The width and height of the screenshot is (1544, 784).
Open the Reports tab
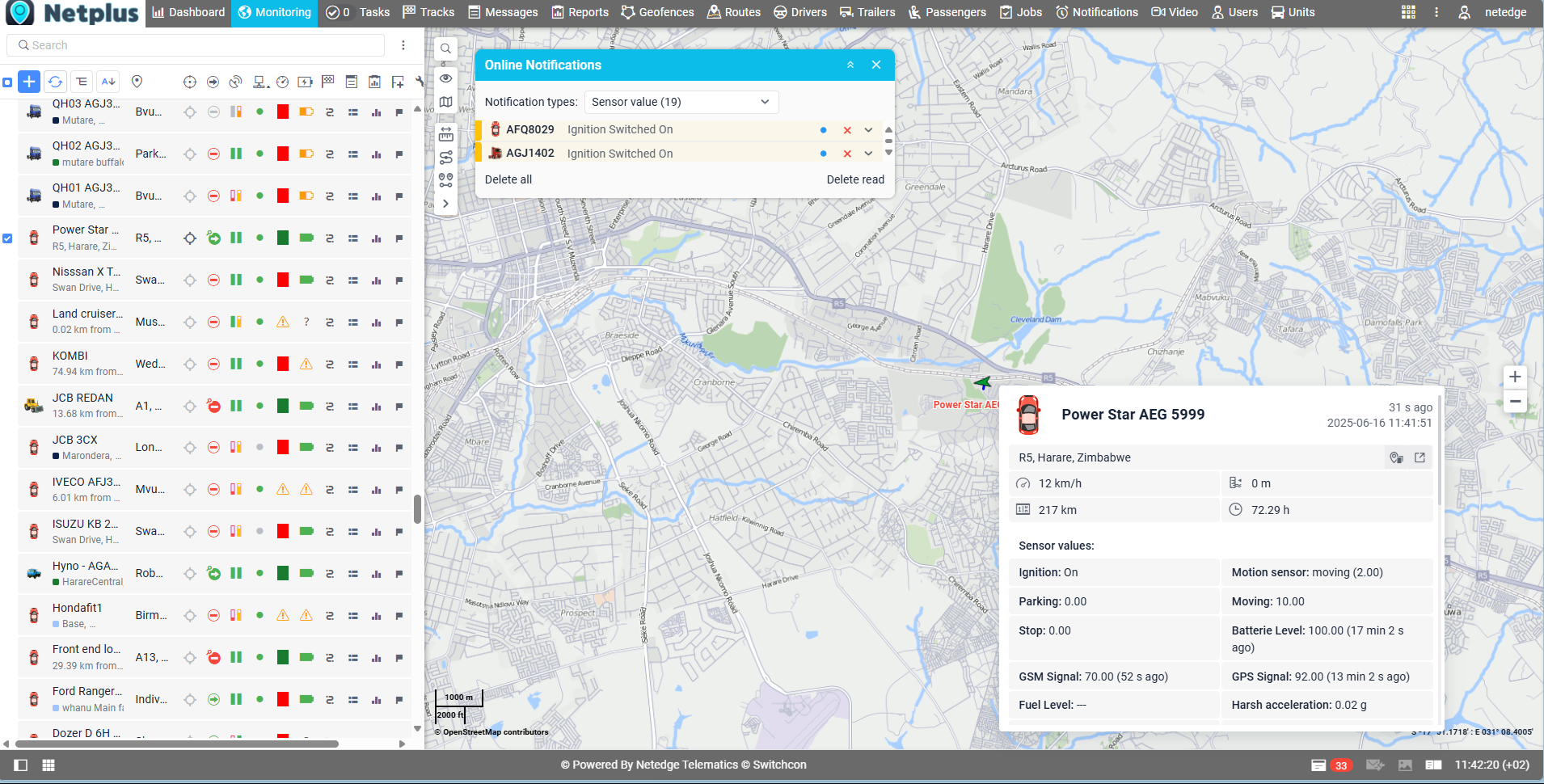pos(580,12)
